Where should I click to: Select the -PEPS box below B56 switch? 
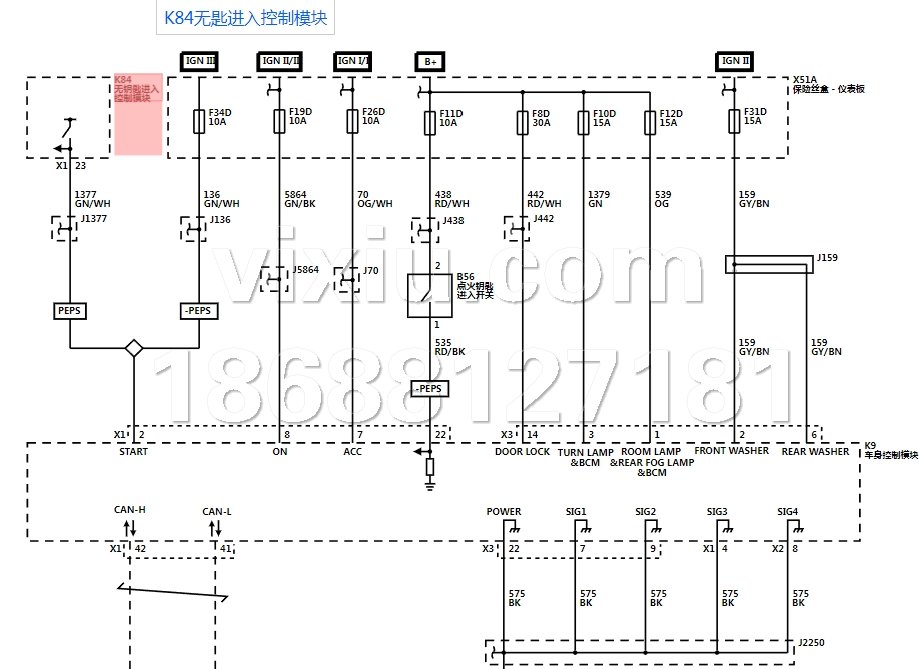(430, 388)
